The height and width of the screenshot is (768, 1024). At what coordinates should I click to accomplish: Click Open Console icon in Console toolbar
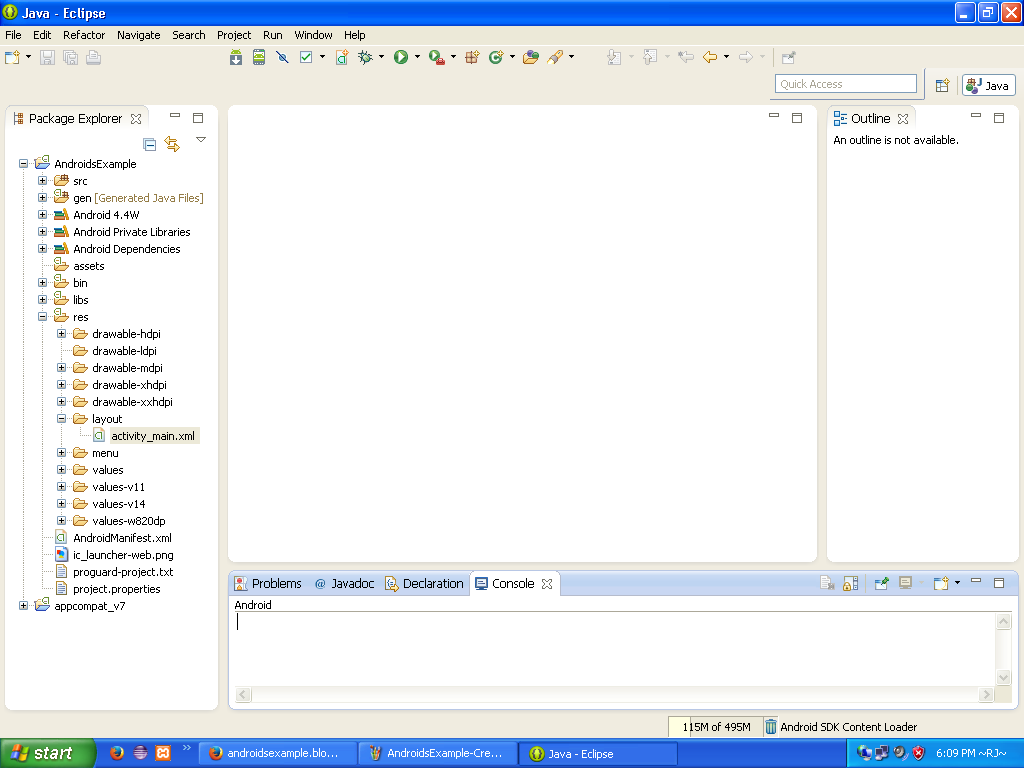click(x=940, y=583)
